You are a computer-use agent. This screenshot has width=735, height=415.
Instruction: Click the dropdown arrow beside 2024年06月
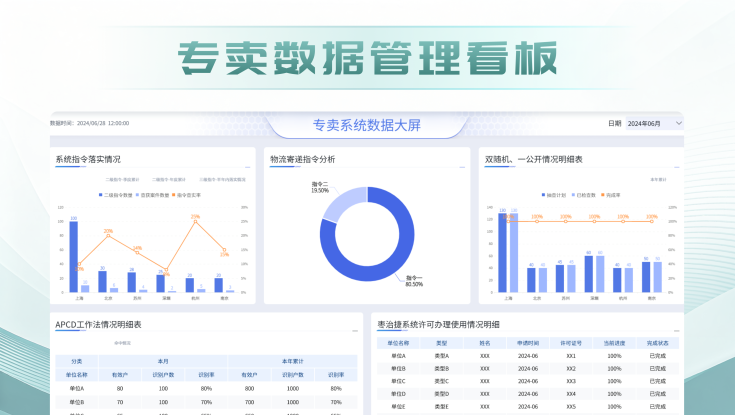click(x=679, y=123)
